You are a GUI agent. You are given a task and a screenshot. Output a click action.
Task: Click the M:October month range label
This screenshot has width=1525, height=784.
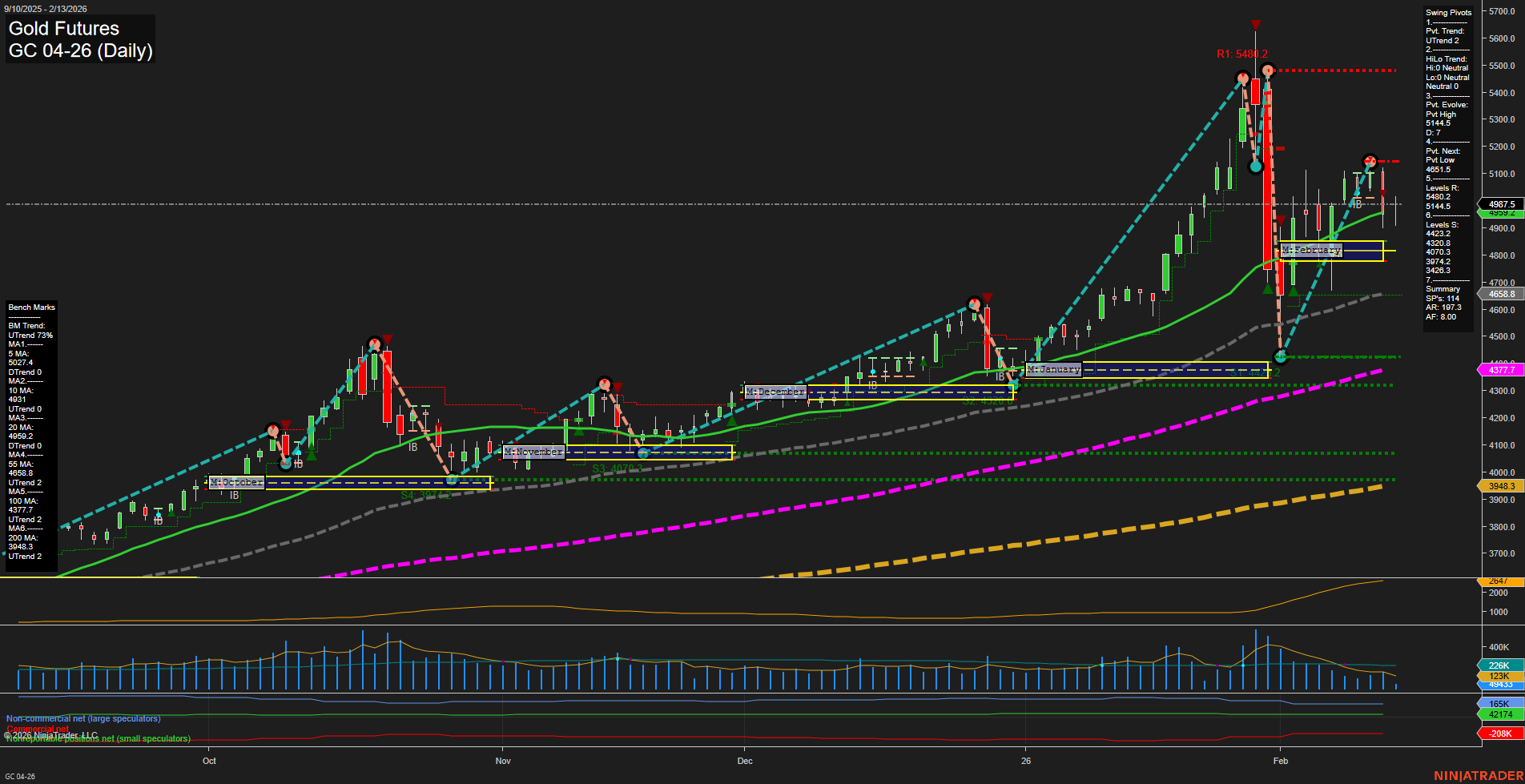click(236, 482)
